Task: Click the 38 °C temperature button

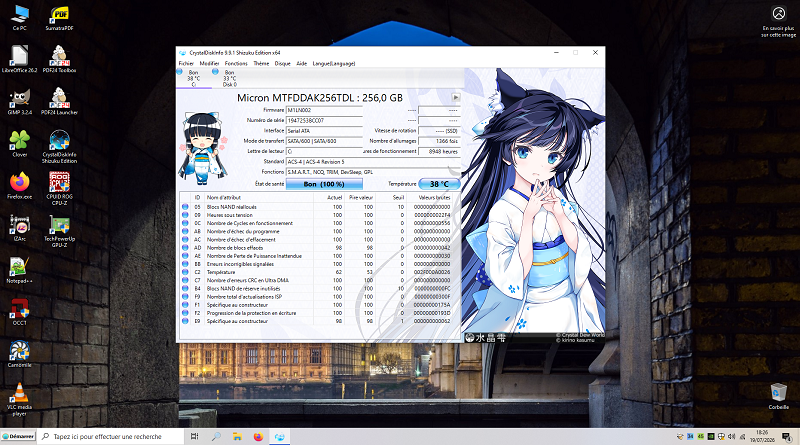Action: click(x=439, y=184)
